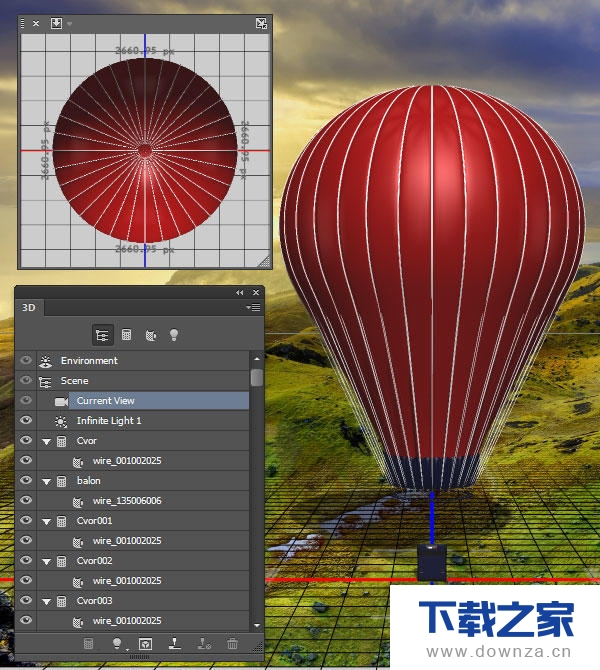
Task: Click the trash Delete icon in 3D panel
Action: 232,643
